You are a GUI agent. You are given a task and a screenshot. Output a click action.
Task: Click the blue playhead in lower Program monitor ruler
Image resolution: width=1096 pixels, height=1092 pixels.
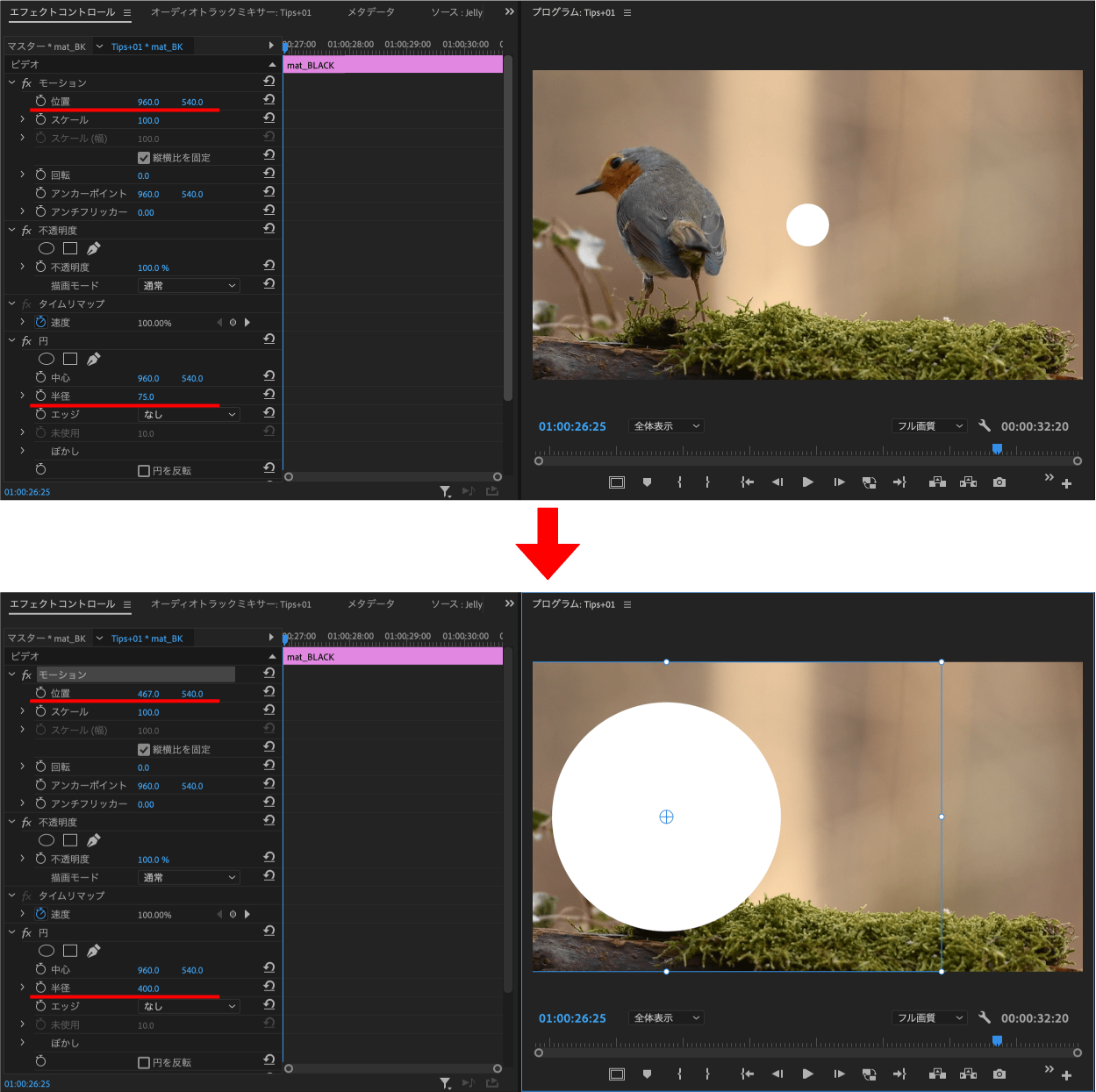click(997, 1041)
